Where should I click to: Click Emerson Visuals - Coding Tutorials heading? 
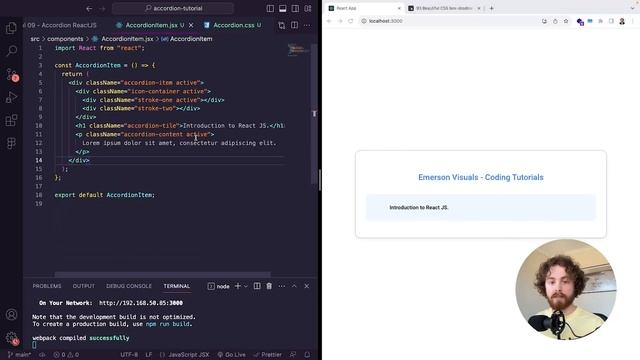click(481, 177)
